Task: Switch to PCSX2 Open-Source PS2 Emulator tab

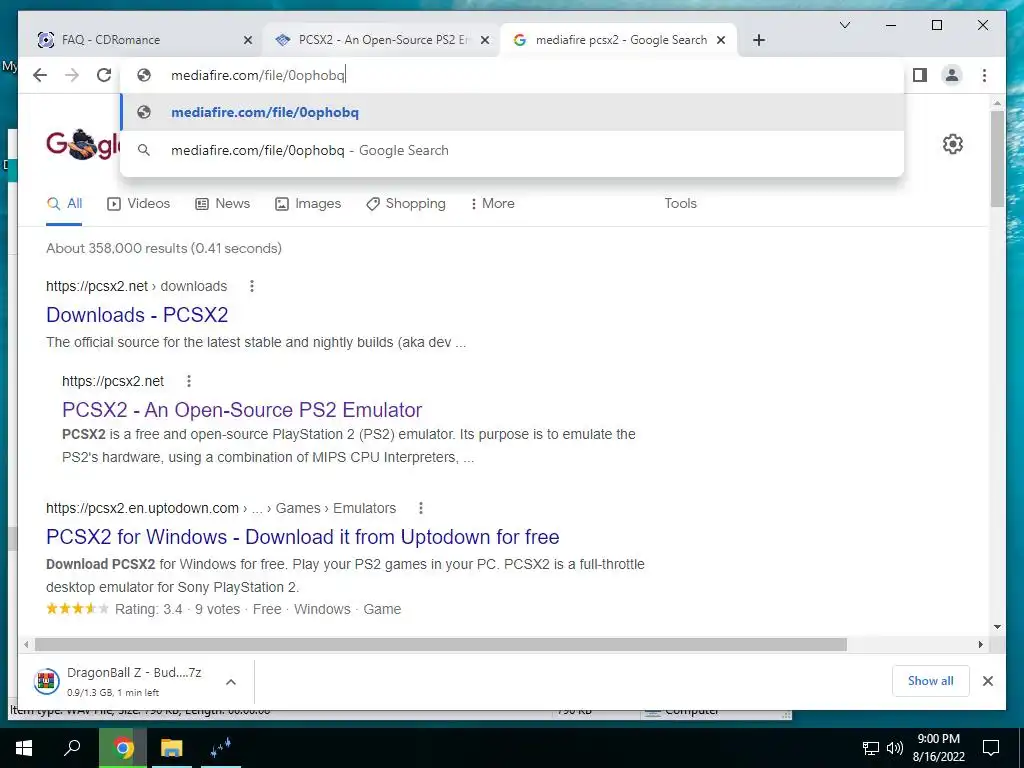Action: point(381,40)
